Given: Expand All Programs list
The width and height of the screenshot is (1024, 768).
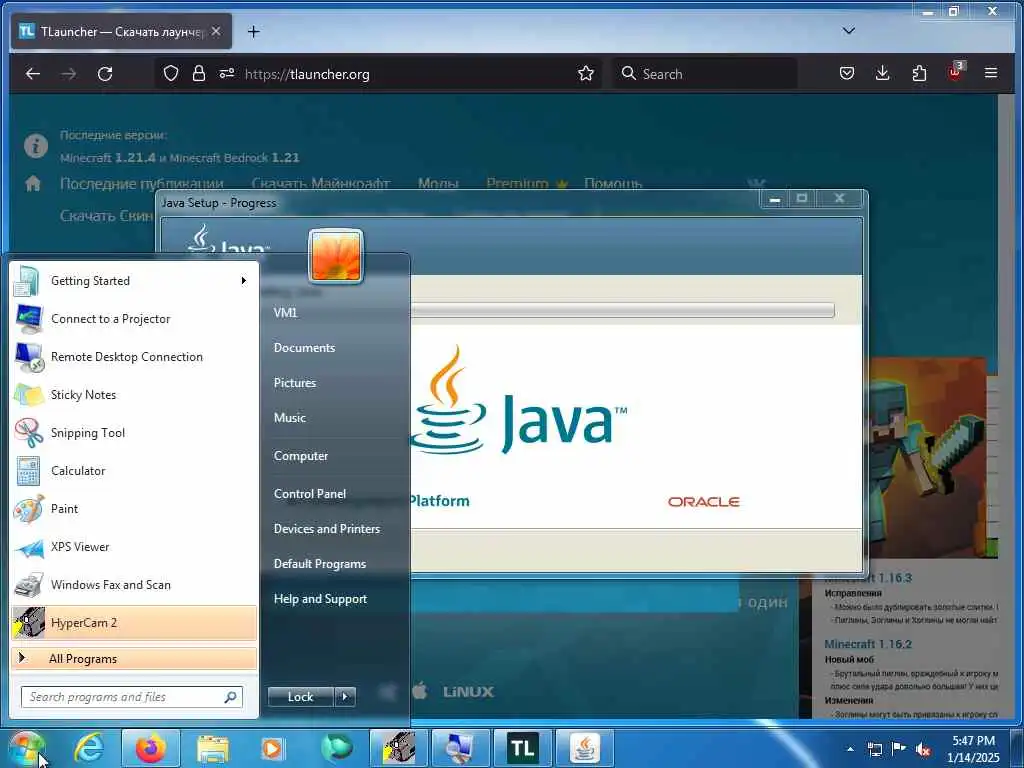Looking at the screenshot, I should pos(134,658).
